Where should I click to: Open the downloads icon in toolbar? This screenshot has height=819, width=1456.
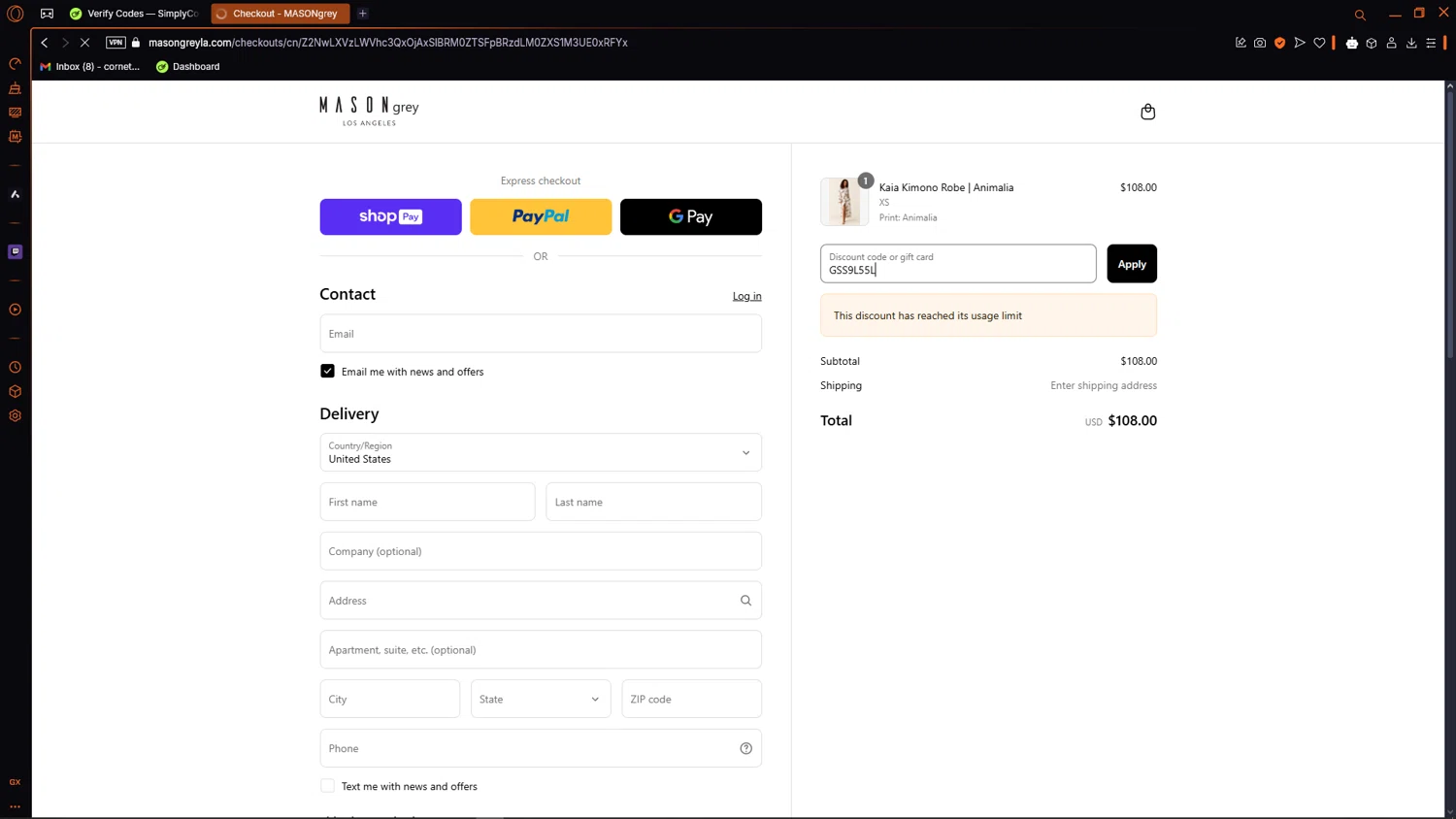click(1411, 43)
